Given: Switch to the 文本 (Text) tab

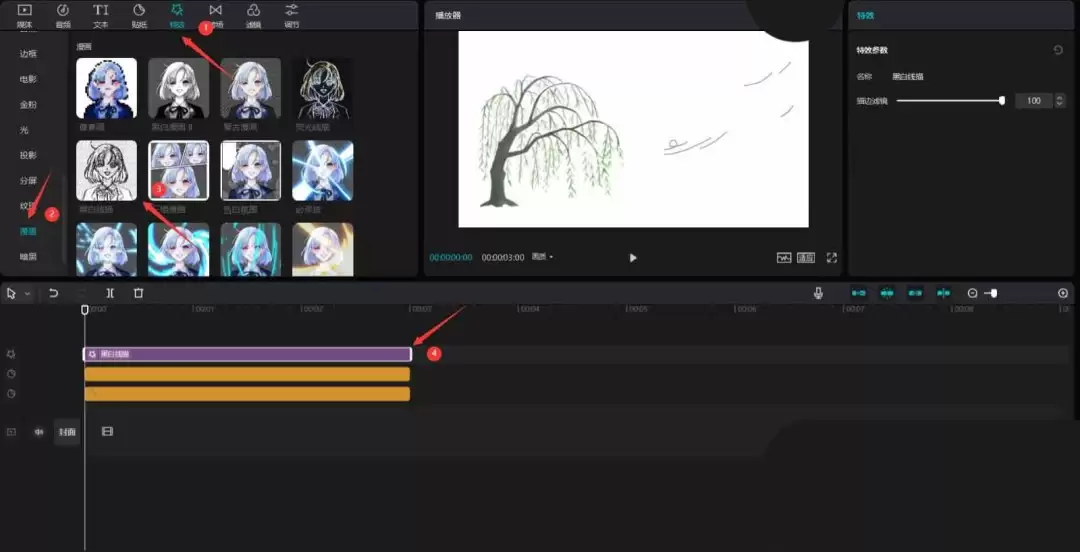Looking at the screenshot, I should click(x=101, y=14).
